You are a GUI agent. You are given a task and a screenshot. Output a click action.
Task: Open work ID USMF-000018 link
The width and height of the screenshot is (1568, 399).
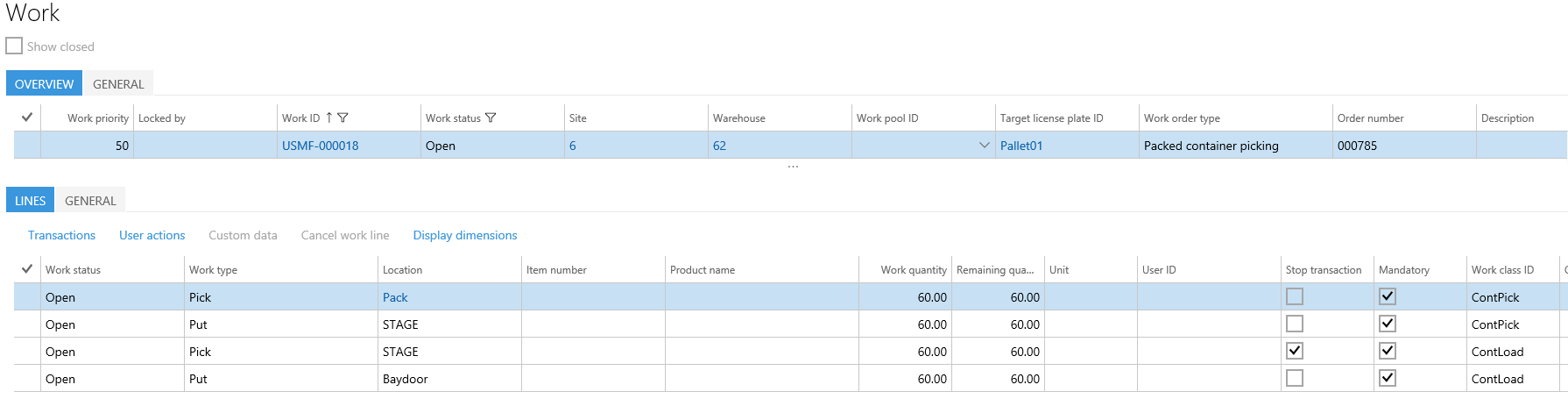[x=320, y=146]
